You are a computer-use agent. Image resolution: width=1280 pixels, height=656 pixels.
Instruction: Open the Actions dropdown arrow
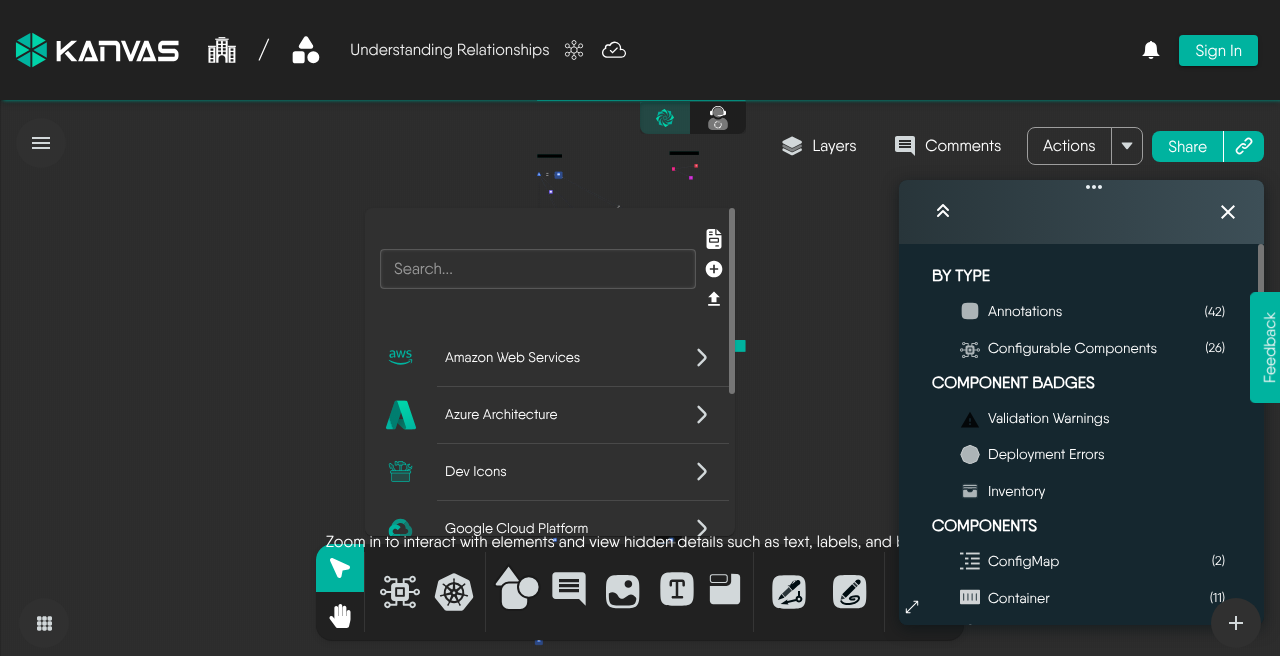[x=1127, y=146]
